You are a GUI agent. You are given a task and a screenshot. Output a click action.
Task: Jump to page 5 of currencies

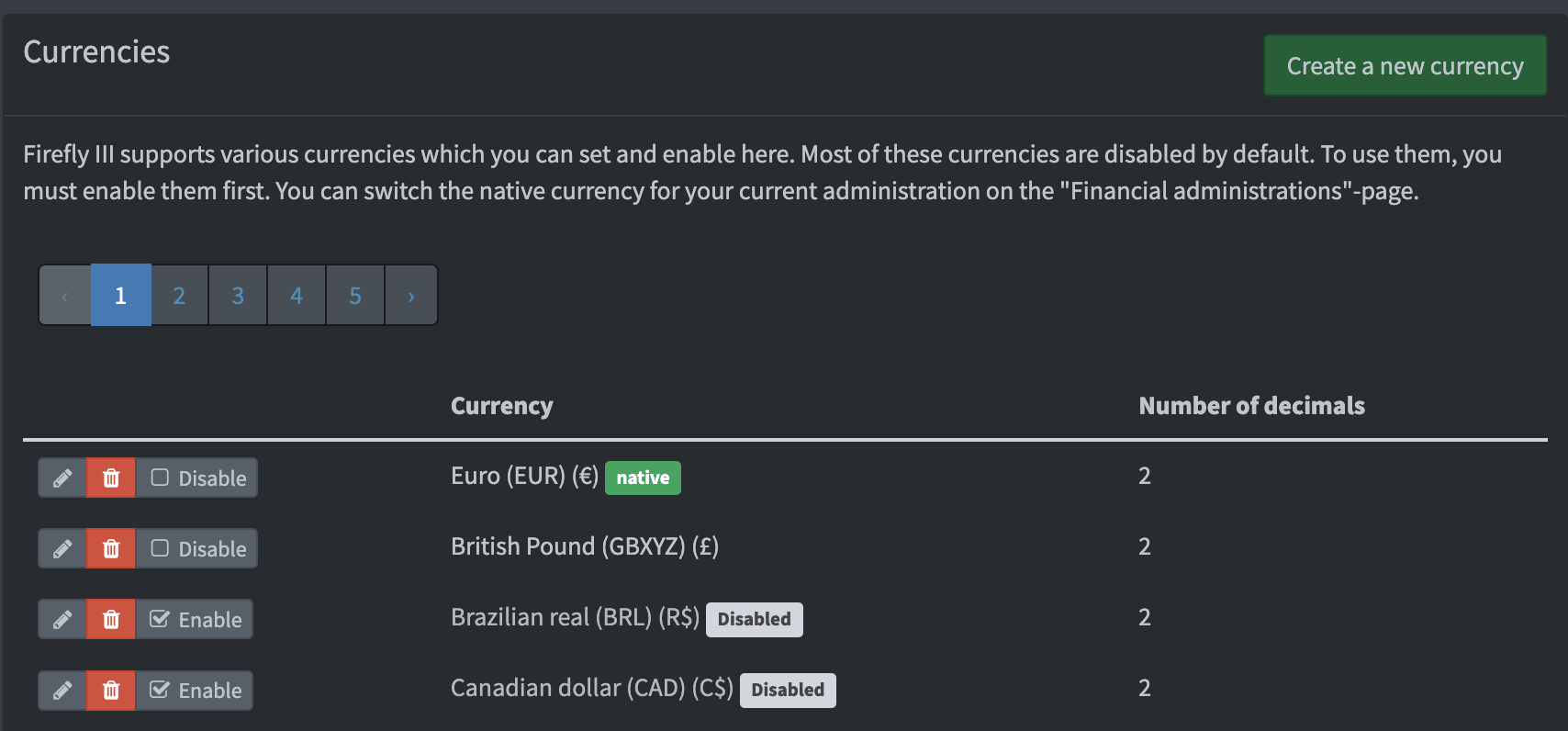pyautogui.click(x=355, y=295)
